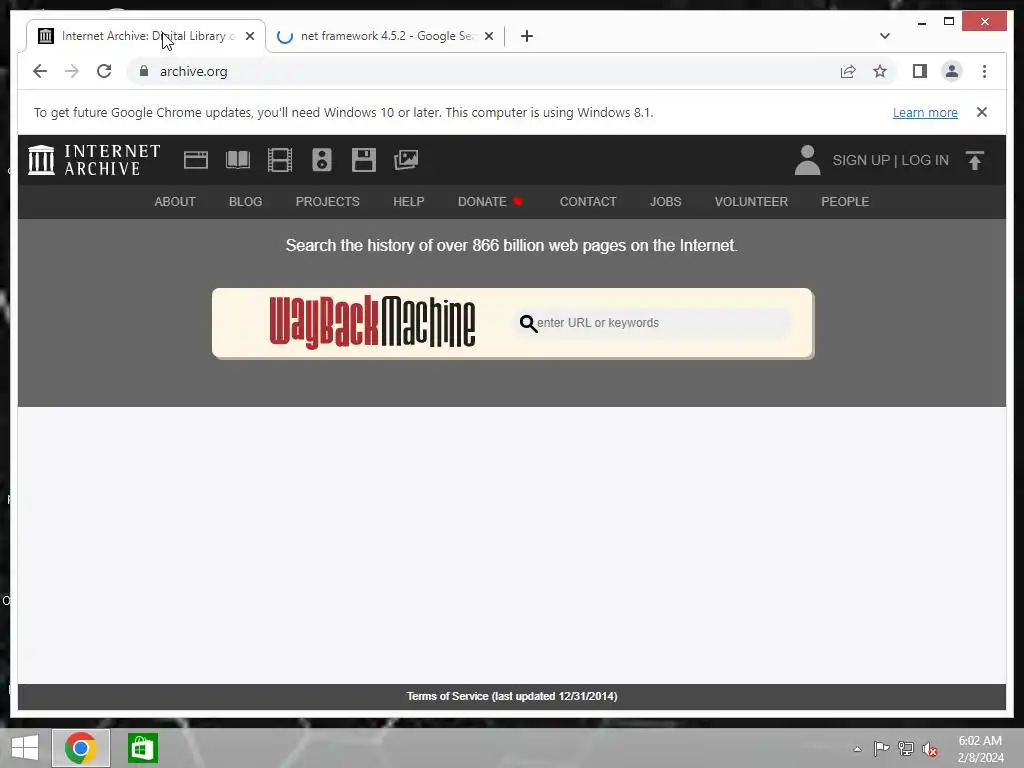Image resolution: width=1024 pixels, height=768 pixels.
Task: Open the JOBS menu item
Action: point(665,202)
